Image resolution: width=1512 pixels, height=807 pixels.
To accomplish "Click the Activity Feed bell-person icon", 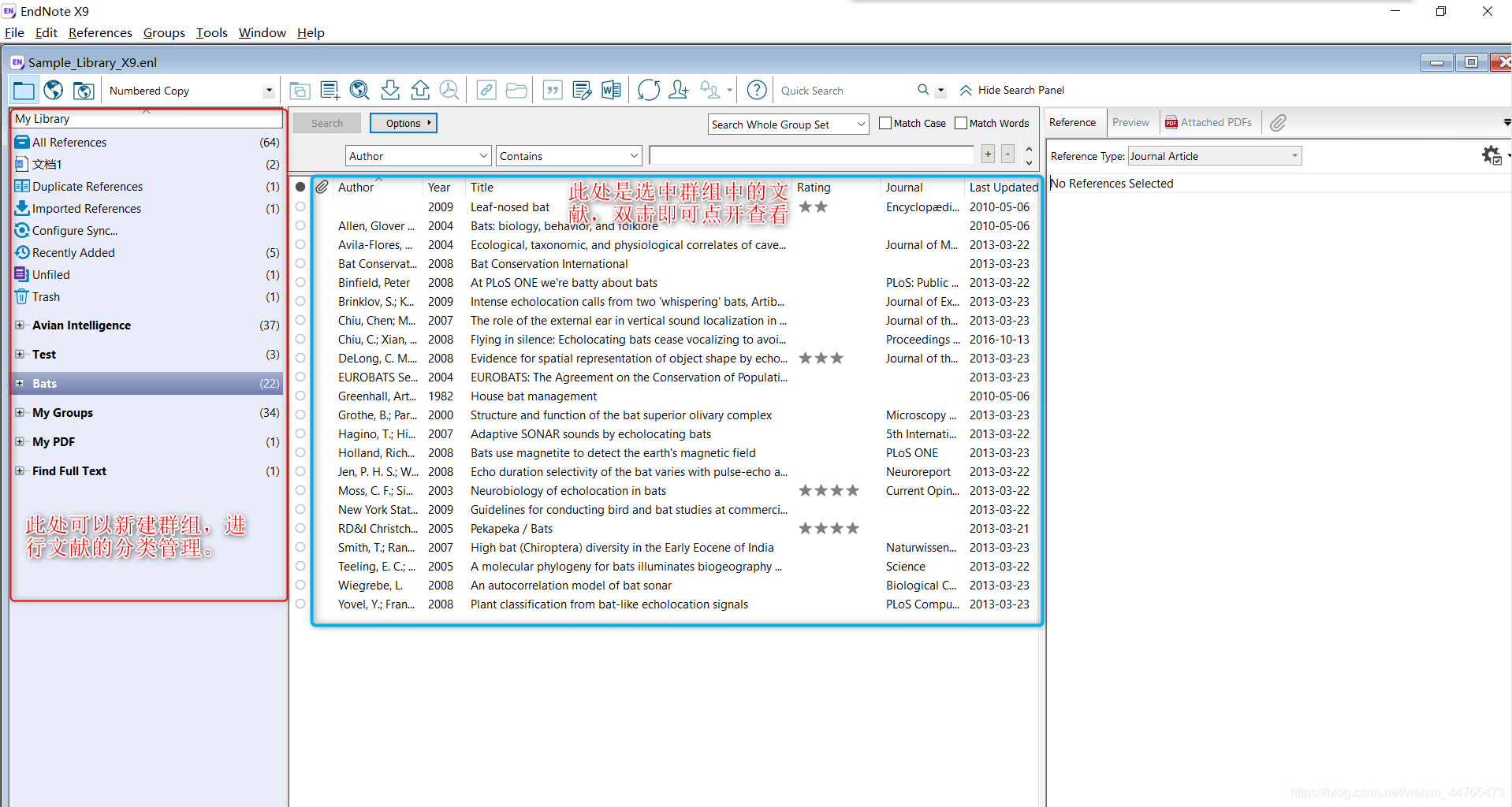I will (710, 91).
